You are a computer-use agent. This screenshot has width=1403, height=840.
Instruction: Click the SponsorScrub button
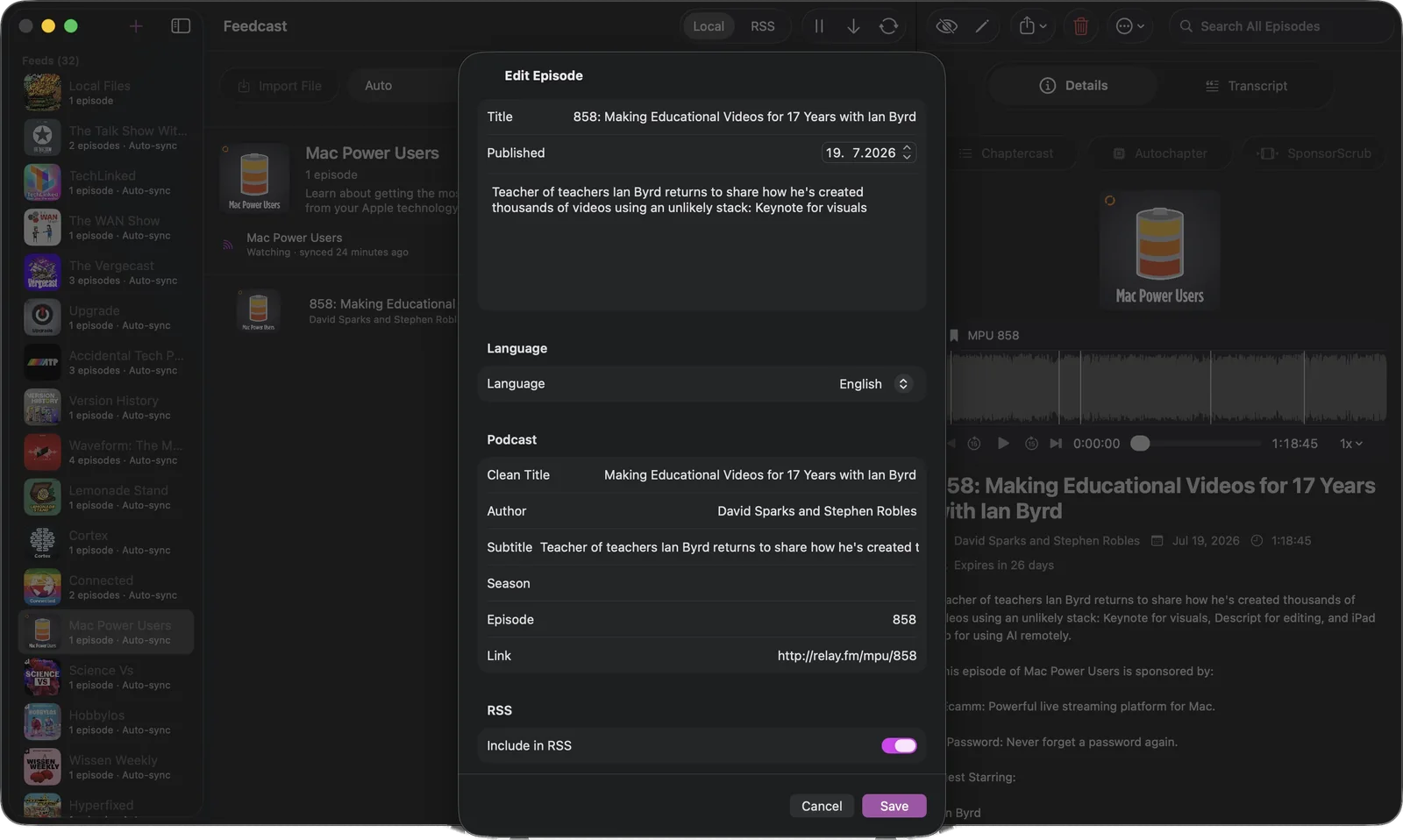coord(1315,153)
